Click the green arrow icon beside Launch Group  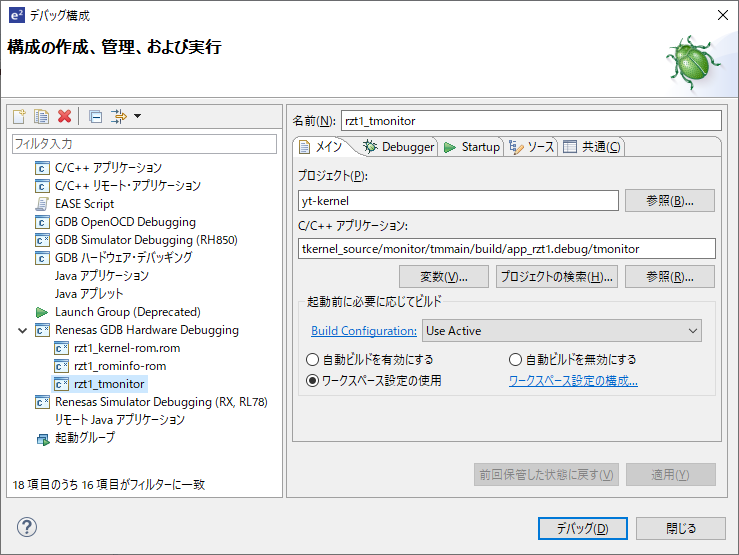[42, 312]
